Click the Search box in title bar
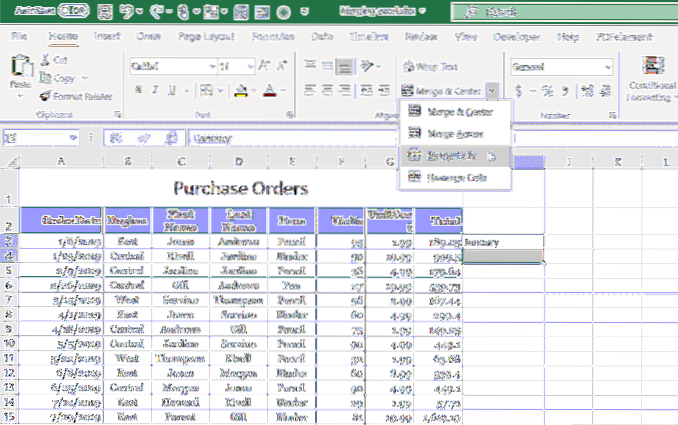 click(x=564, y=12)
